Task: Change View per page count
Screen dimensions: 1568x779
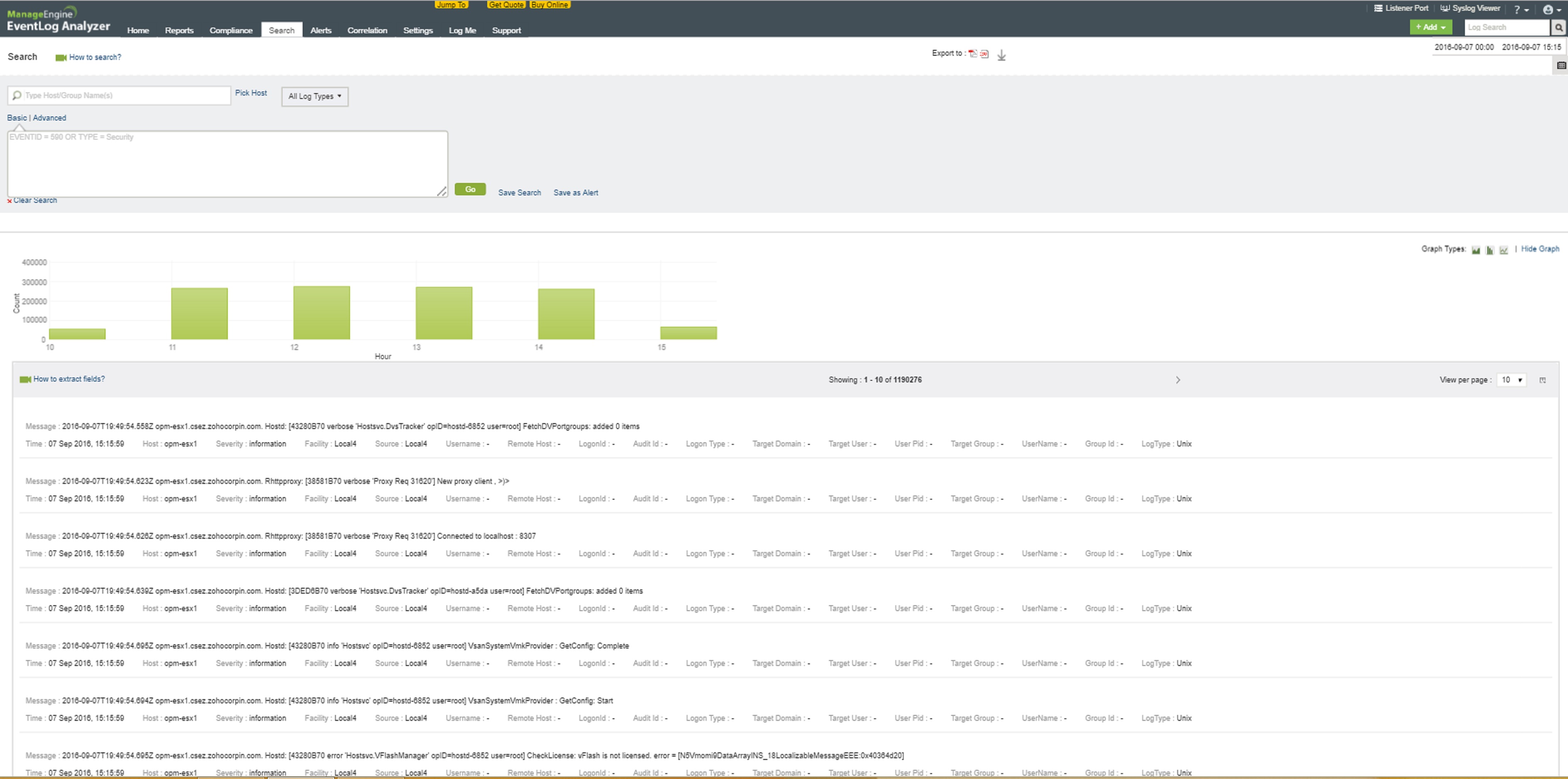Action: (x=1511, y=379)
